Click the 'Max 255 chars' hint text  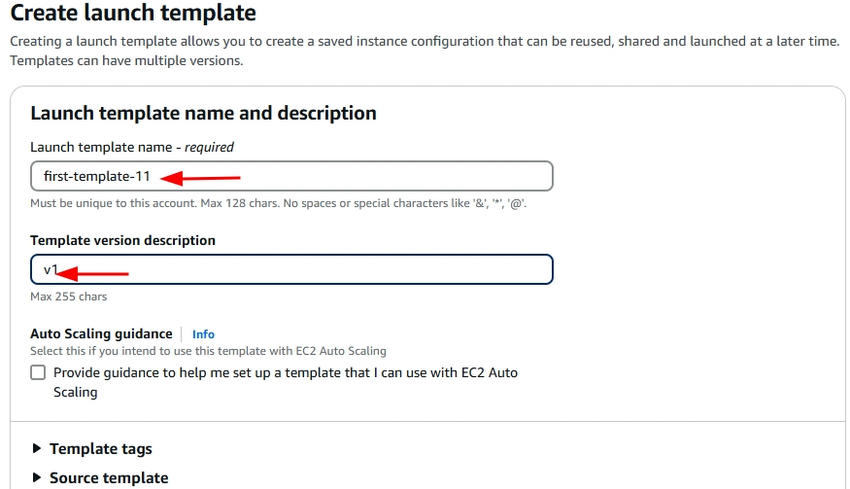pos(68,297)
